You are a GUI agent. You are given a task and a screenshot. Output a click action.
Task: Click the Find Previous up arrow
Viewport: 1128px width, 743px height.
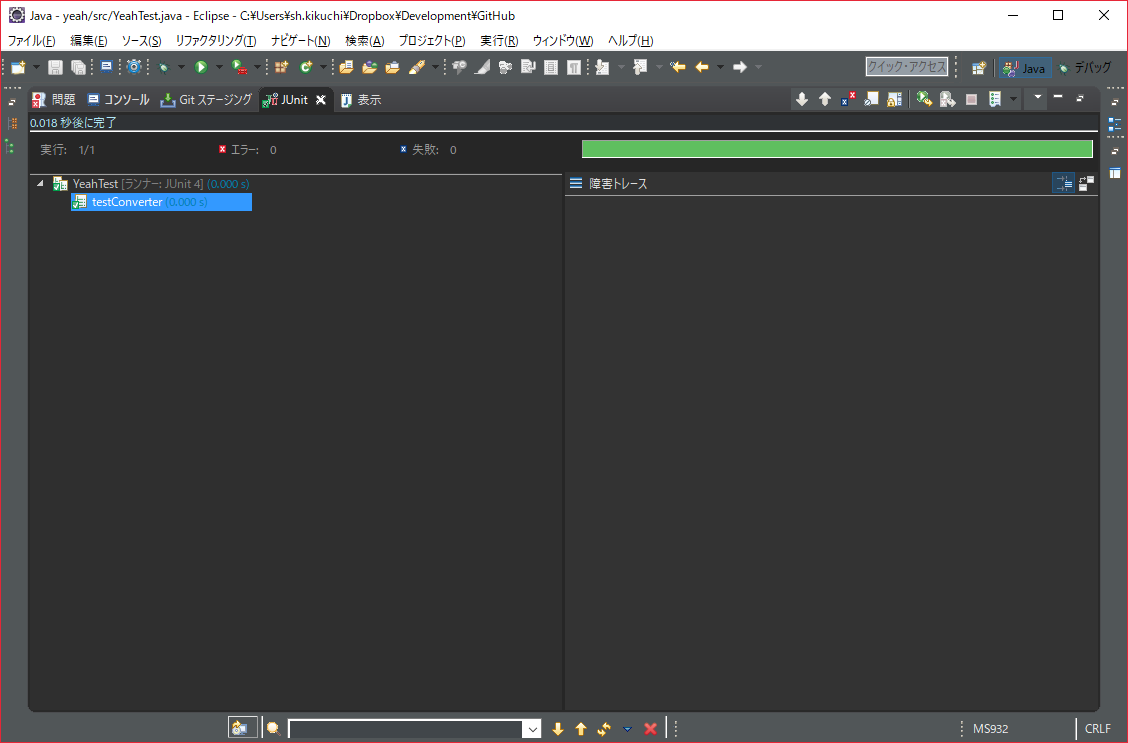pyautogui.click(x=581, y=729)
